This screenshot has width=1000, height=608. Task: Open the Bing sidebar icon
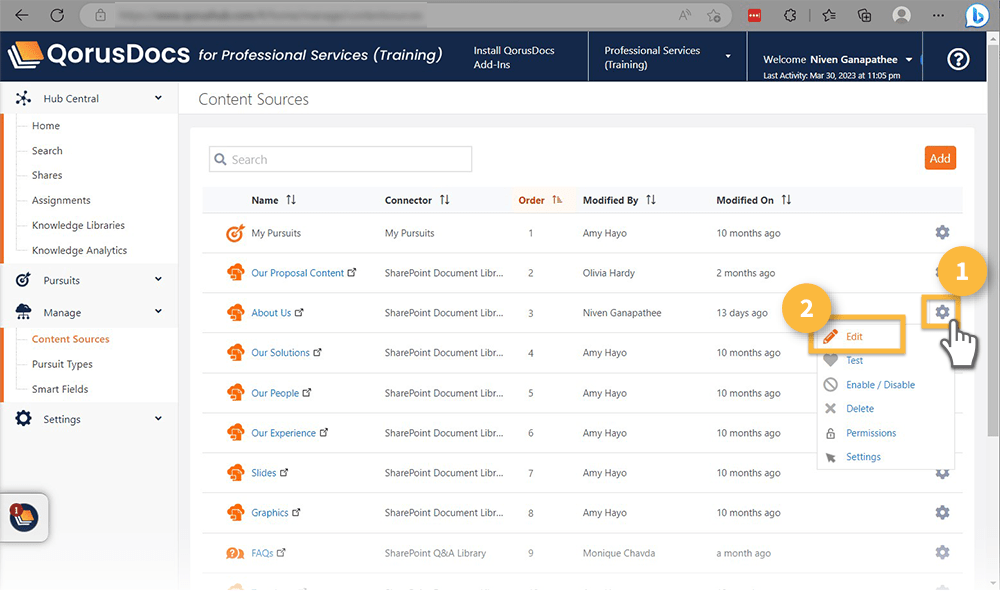click(976, 15)
